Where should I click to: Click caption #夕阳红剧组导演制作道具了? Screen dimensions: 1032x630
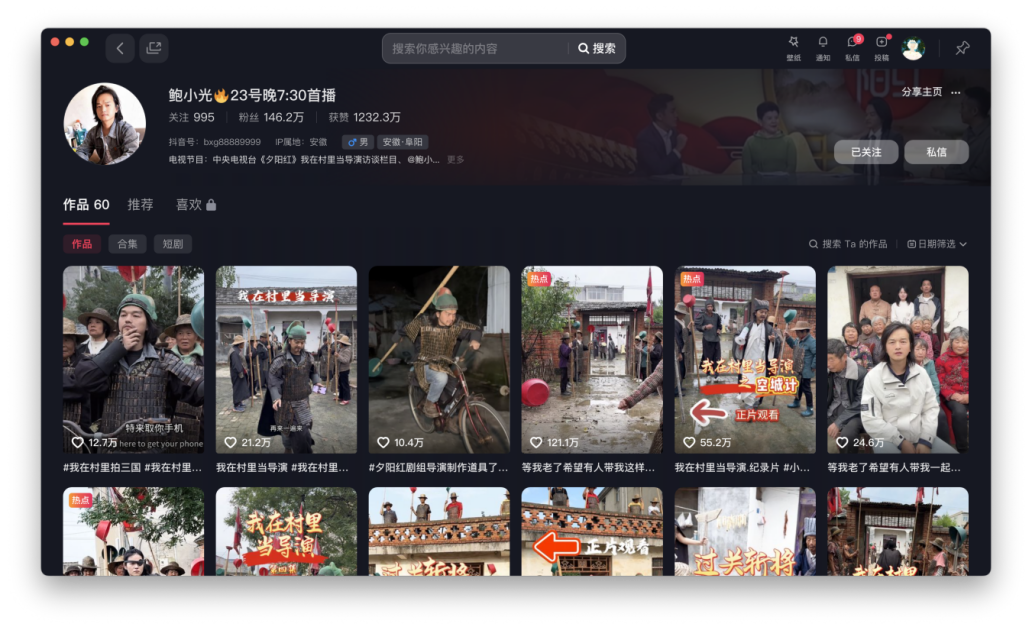[x=438, y=467]
